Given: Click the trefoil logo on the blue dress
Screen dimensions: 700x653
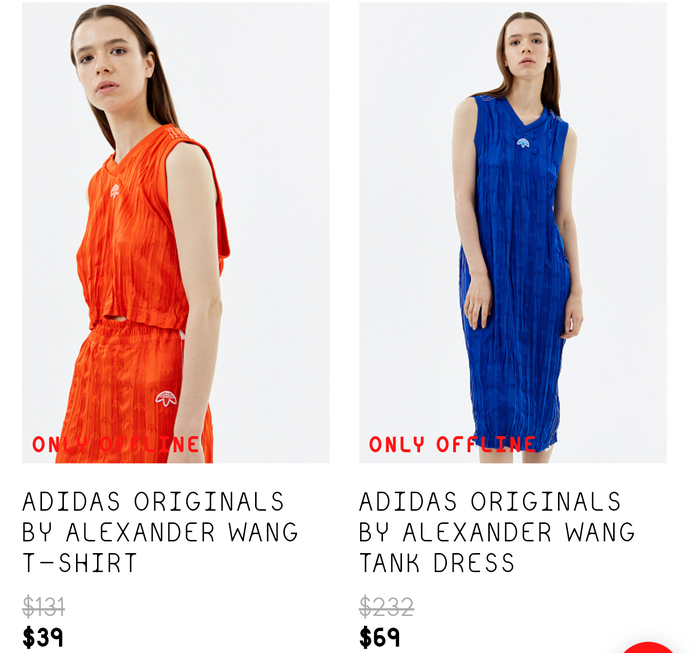Looking at the screenshot, I should pos(523,143).
